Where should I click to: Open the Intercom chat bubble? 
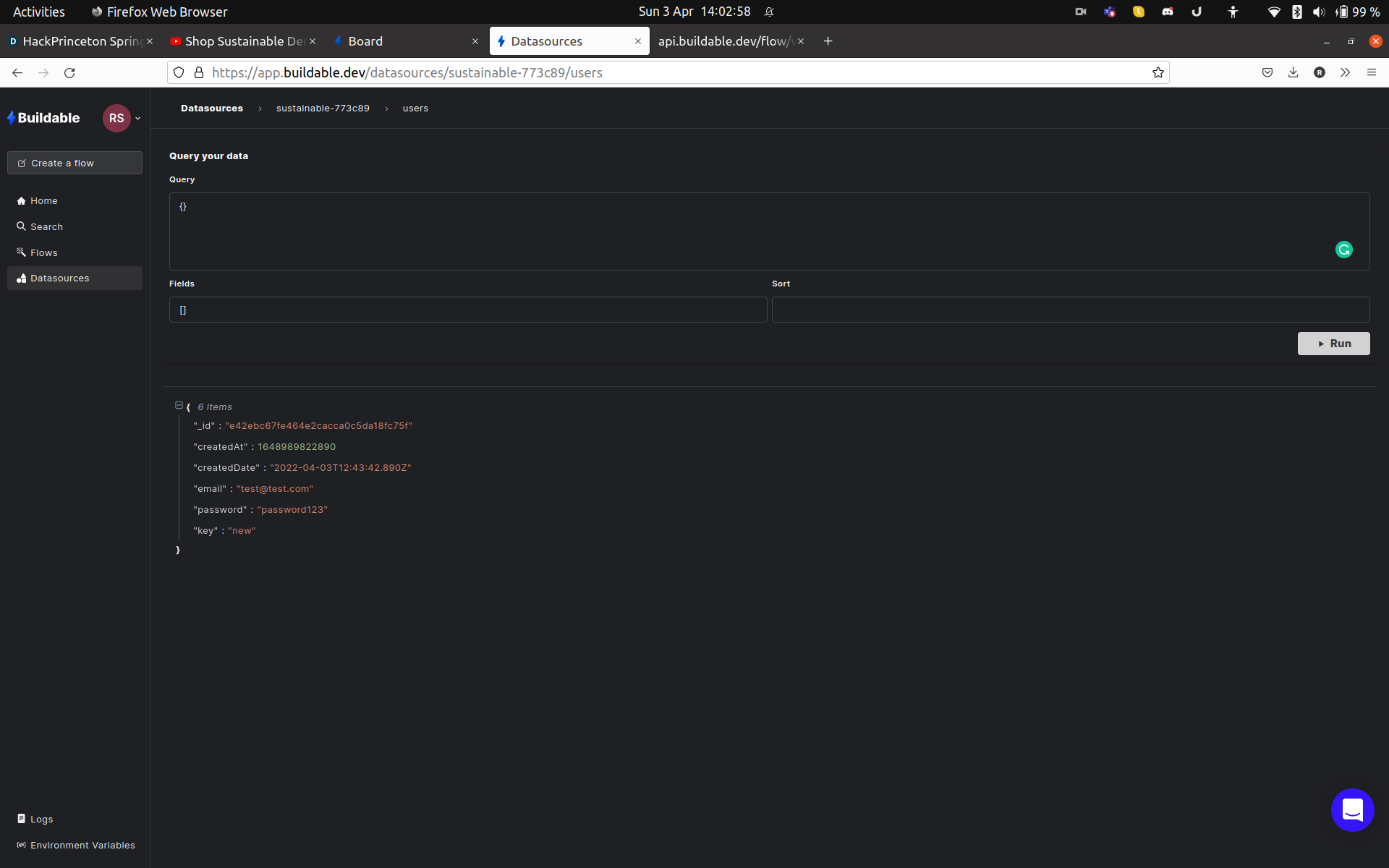point(1351,809)
